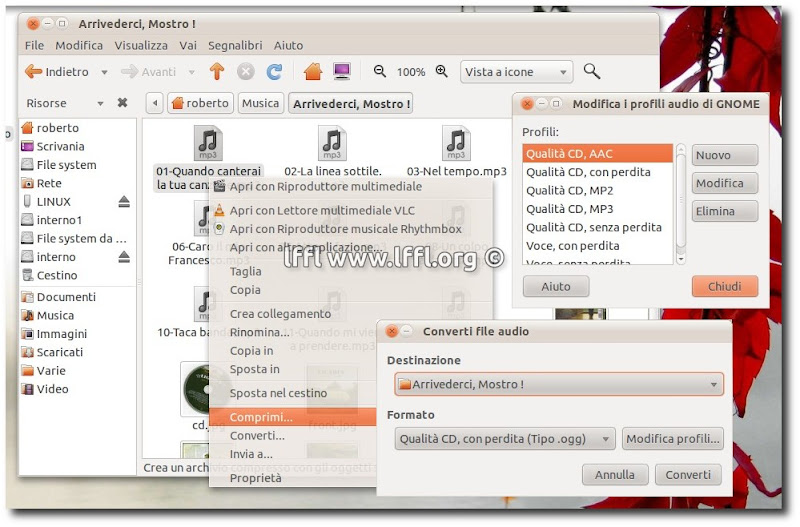Select the 02-La linea sottile mp3 file
This screenshot has height=527, width=800.
pos(333,152)
